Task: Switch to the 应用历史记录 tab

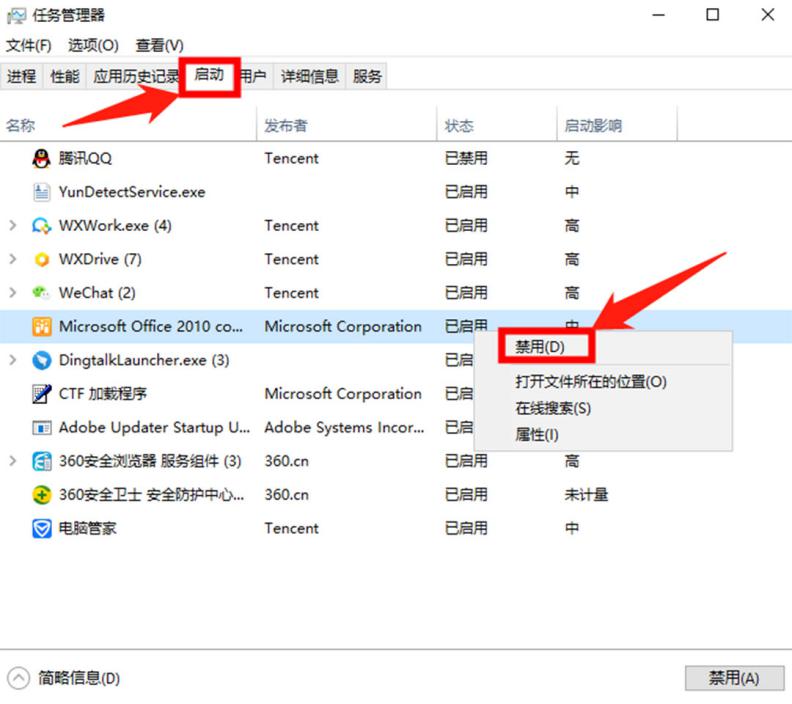Action: (135, 76)
